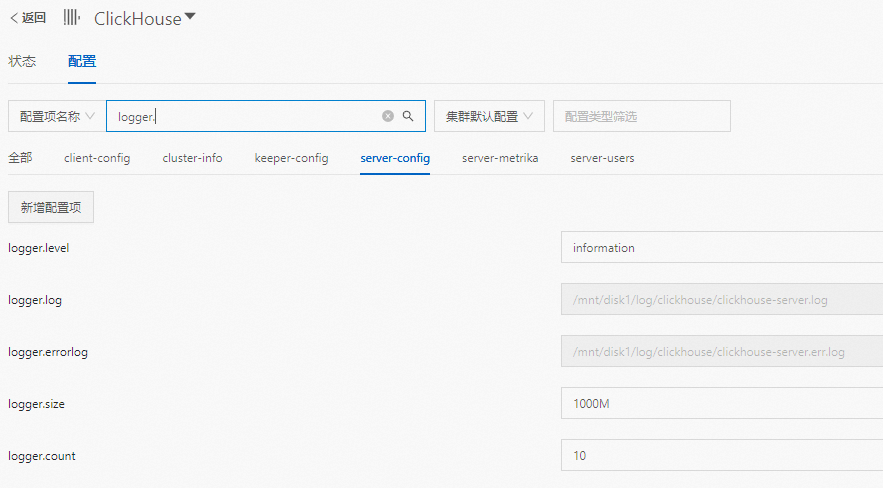Open the server-metrika tab
The image size is (883, 488).
click(500, 158)
